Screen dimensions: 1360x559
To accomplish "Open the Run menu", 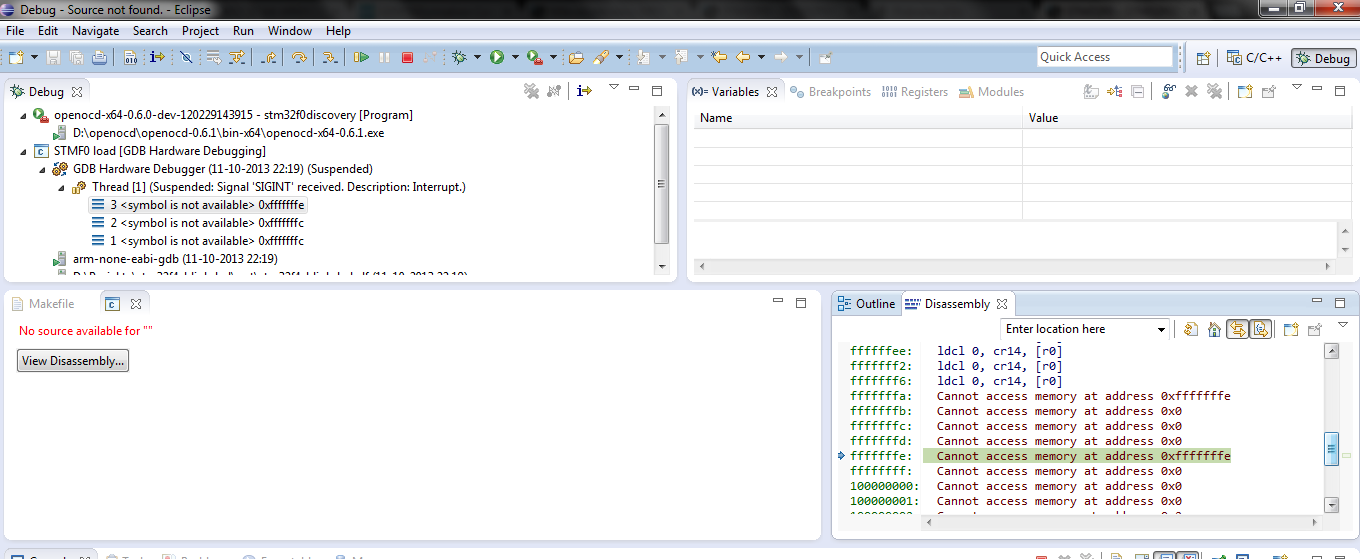I will pos(243,31).
